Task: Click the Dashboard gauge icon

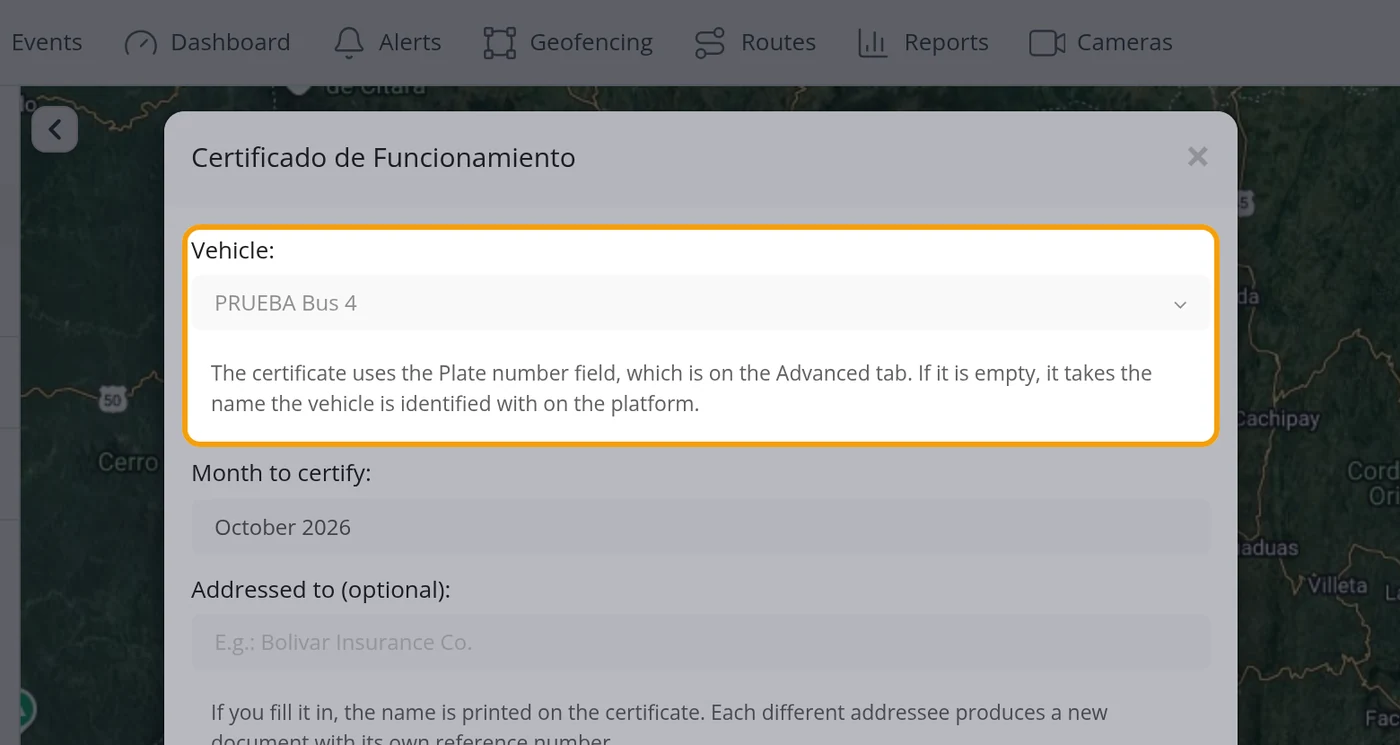Action: point(141,43)
